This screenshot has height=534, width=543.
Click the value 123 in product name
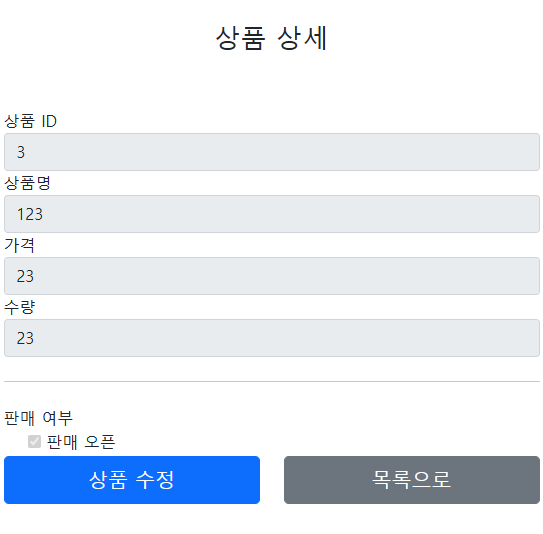click(x=30, y=214)
